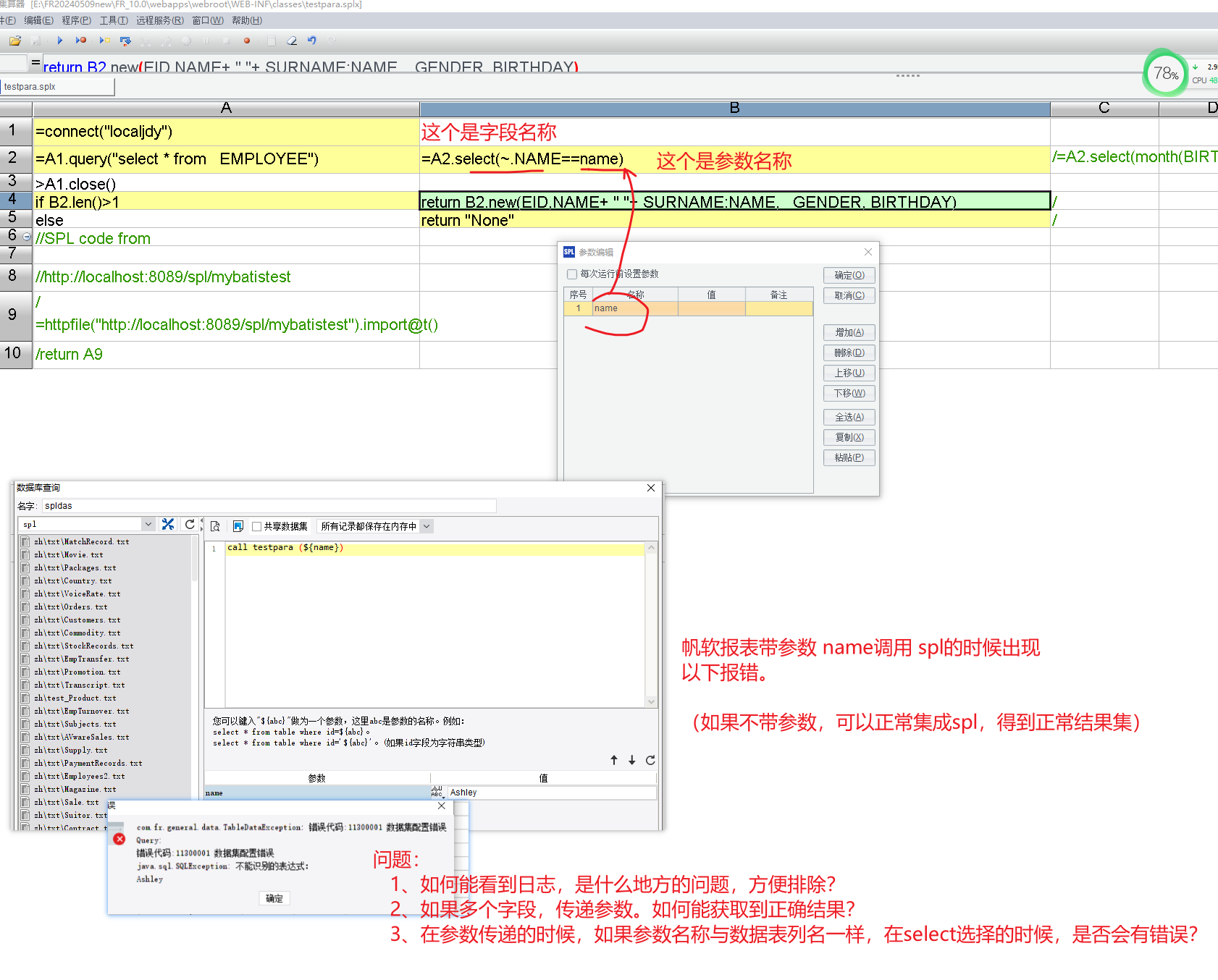Screen dimensions: 1218x980
Task: Expand the spl data connection dropdown
Action: tap(148, 525)
